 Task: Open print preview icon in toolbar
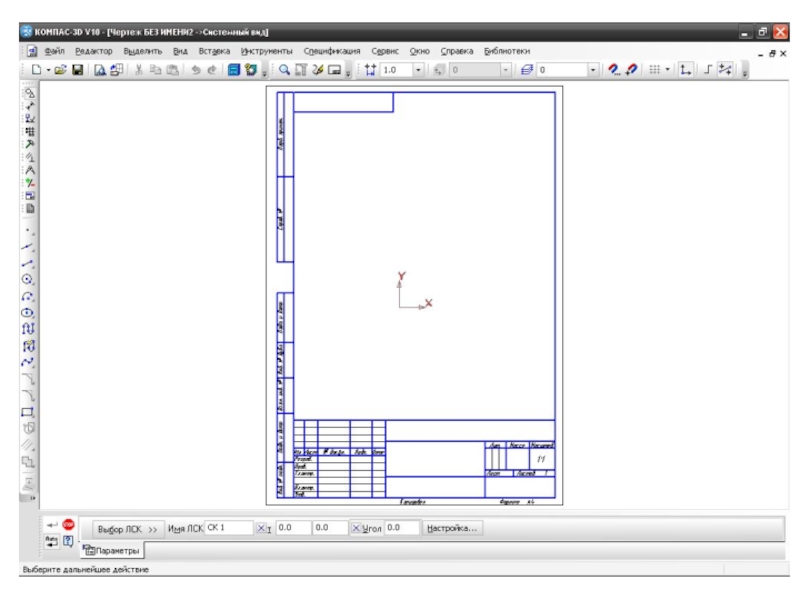(x=100, y=70)
